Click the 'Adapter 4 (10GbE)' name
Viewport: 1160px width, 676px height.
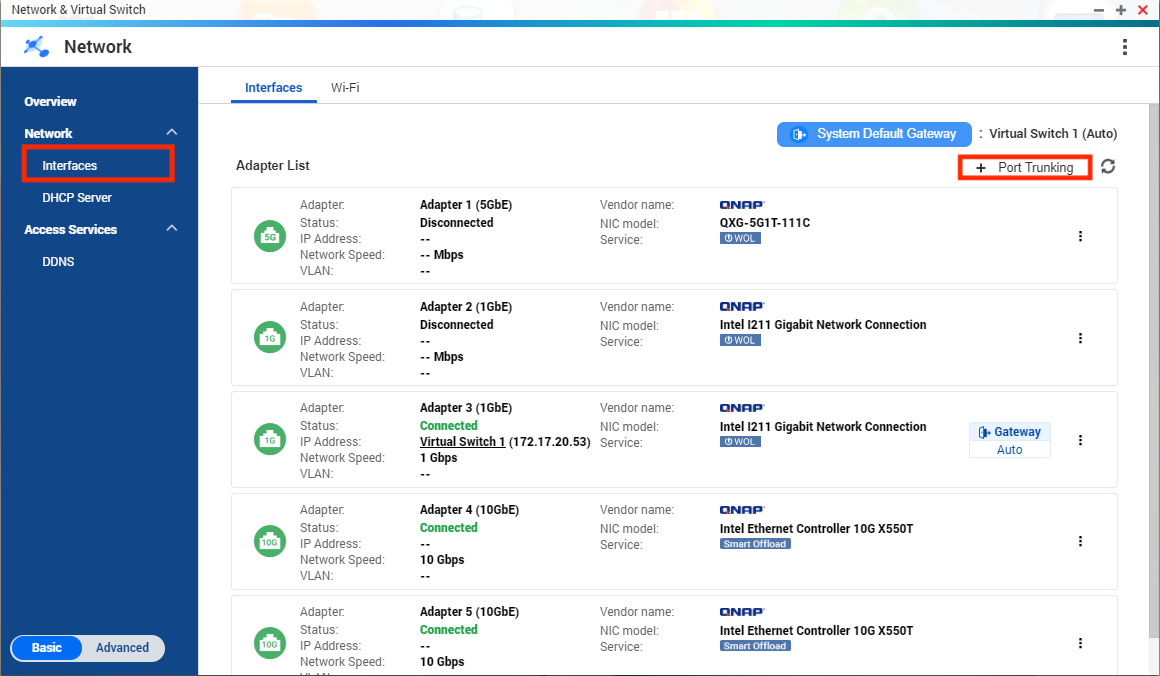coord(470,510)
